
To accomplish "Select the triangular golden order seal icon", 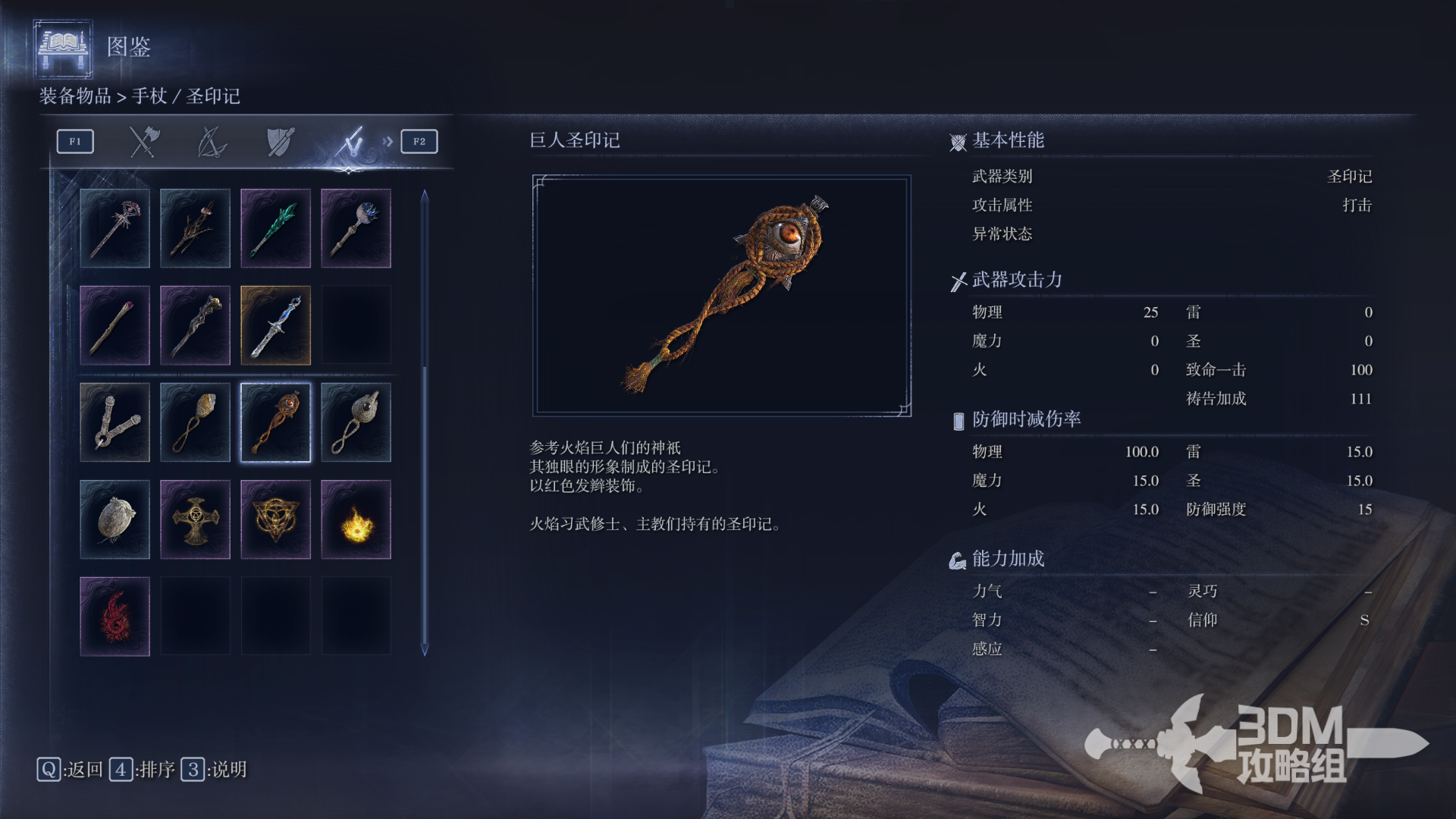I will 275,519.
